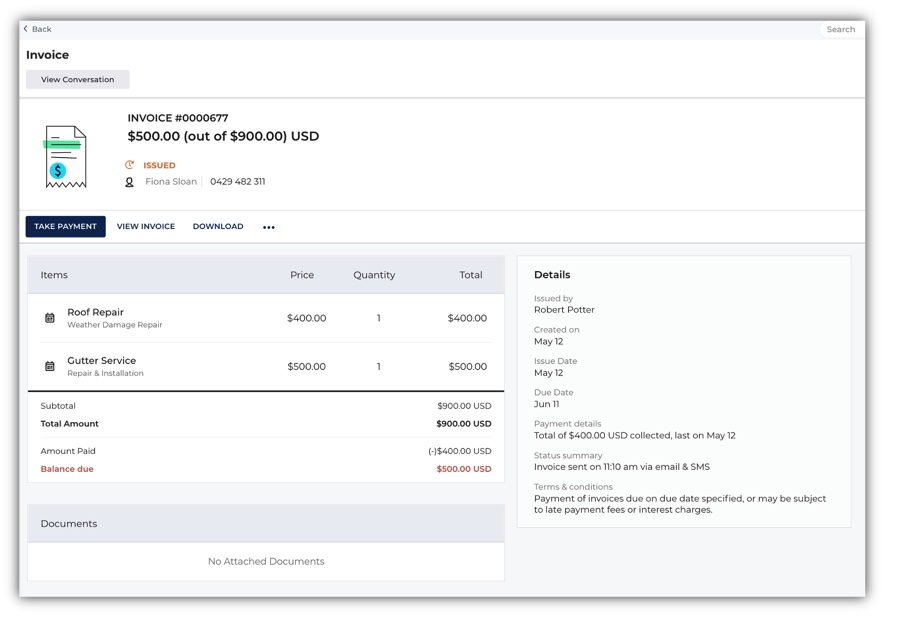Click the Total column header
The width and height of the screenshot is (901, 618).
pyautogui.click(x=471, y=275)
